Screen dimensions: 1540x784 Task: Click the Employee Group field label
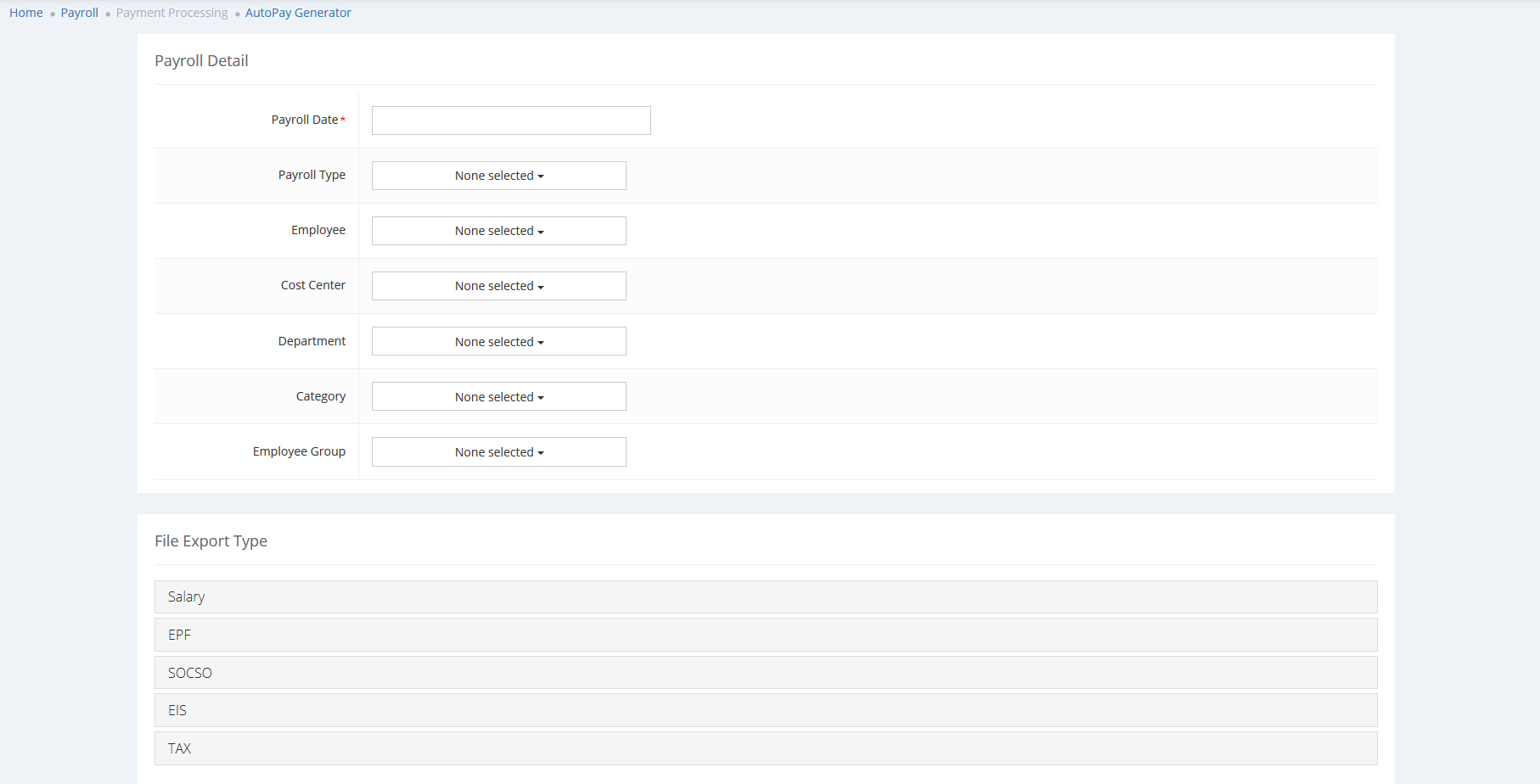coord(299,451)
